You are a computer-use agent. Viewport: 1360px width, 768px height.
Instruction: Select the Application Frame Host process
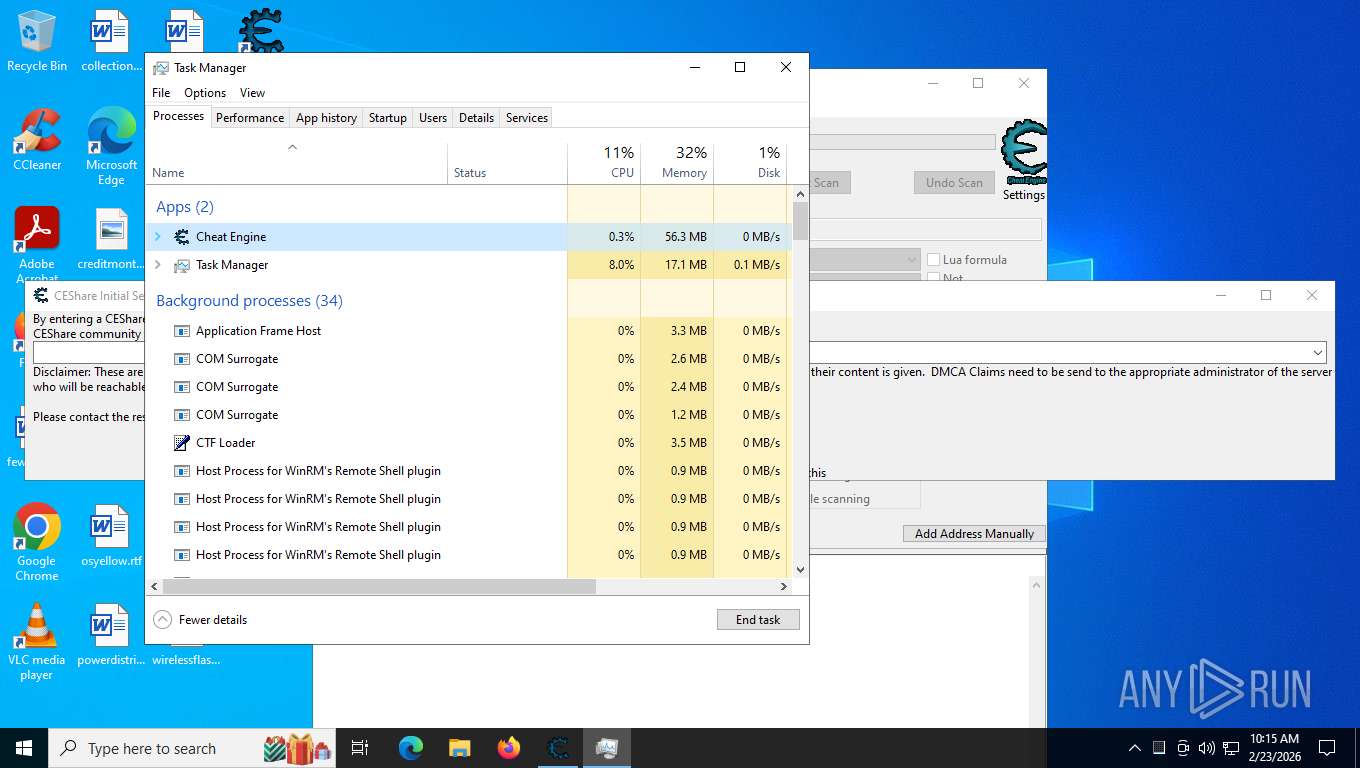pos(469,331)
